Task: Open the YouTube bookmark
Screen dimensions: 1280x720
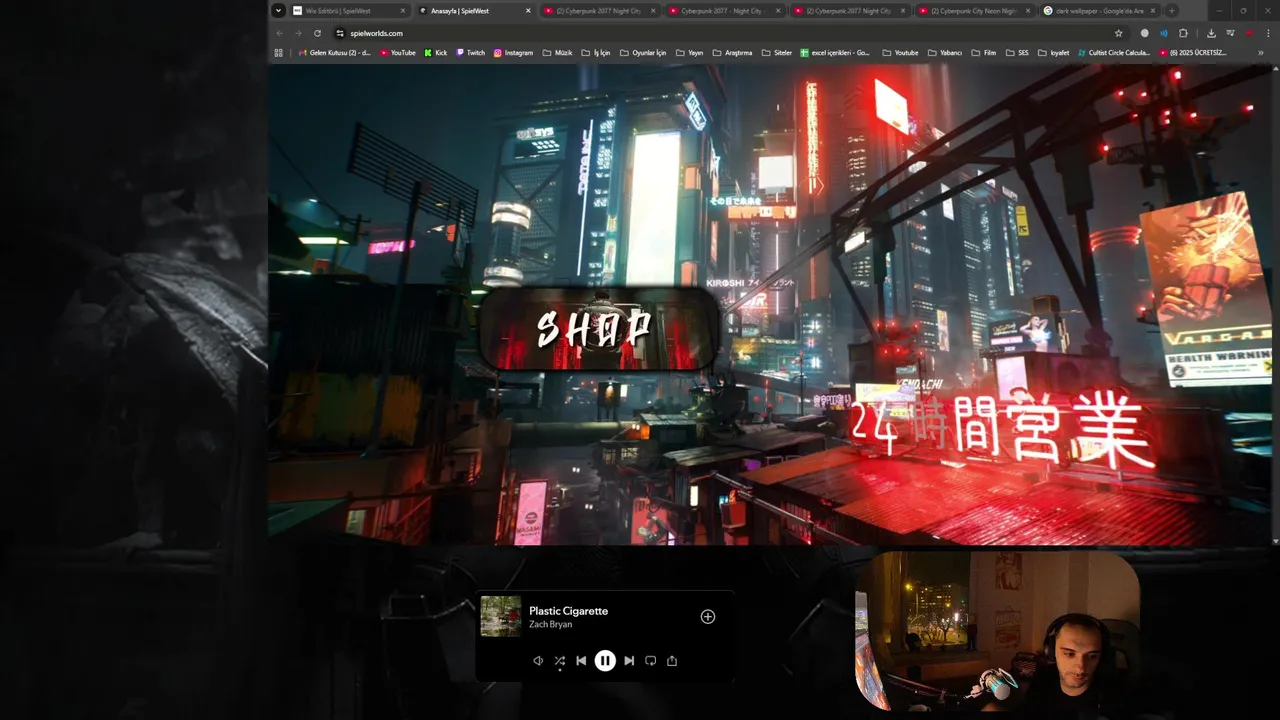Action: 398,53
